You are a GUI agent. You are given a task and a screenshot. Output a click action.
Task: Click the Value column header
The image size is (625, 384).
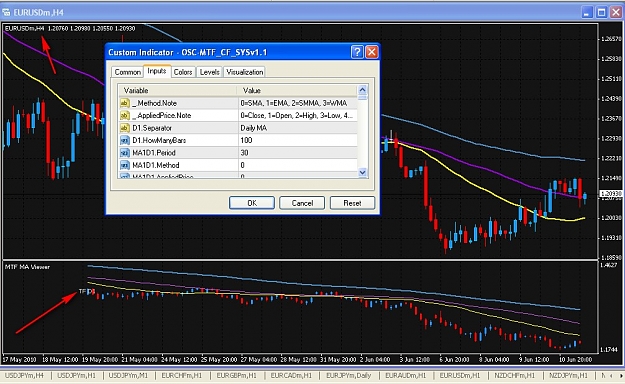(x=297, y=91)
